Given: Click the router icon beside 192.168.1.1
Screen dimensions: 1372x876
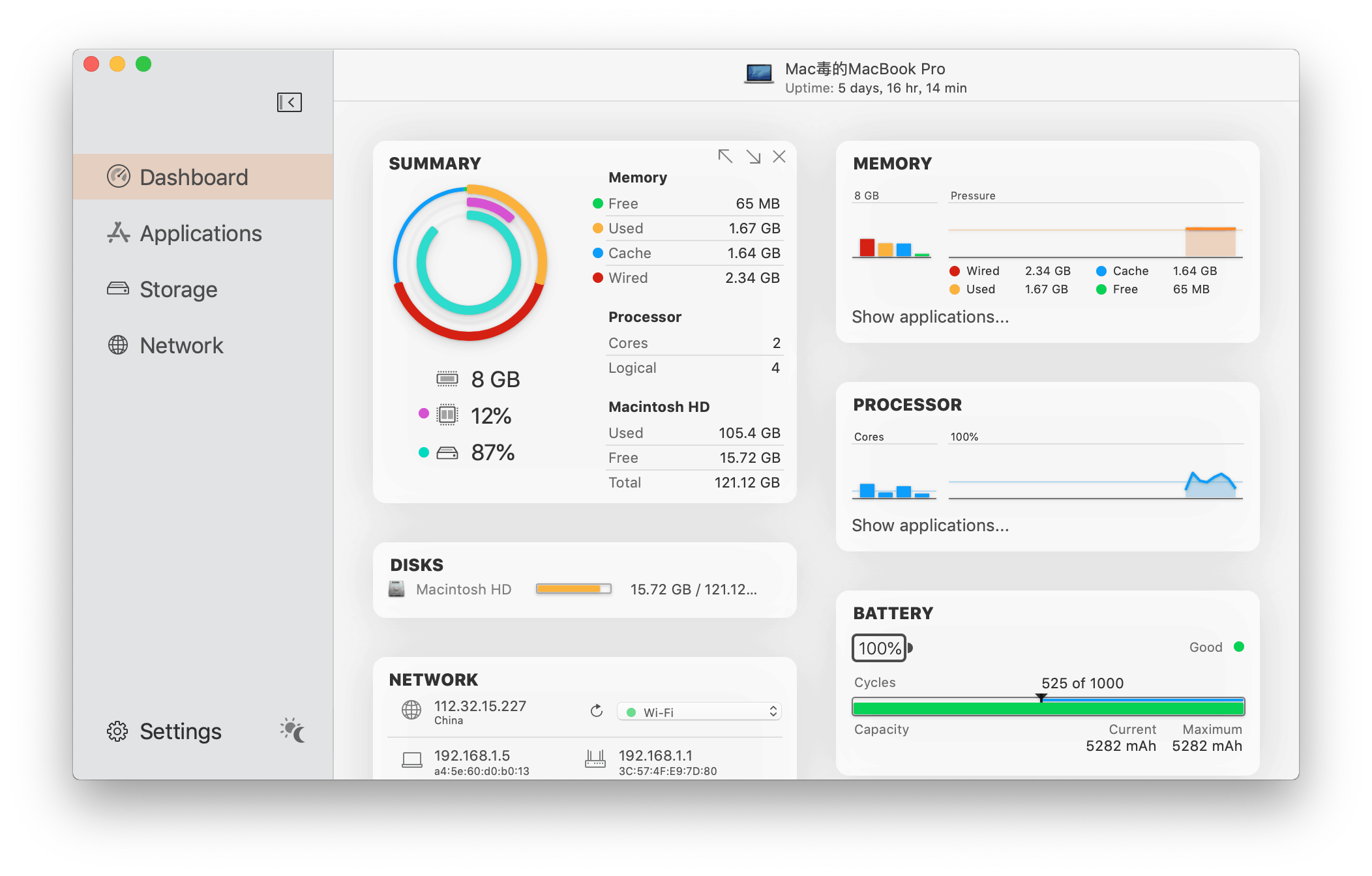Looking at the screenshot, I should [595, 759].
